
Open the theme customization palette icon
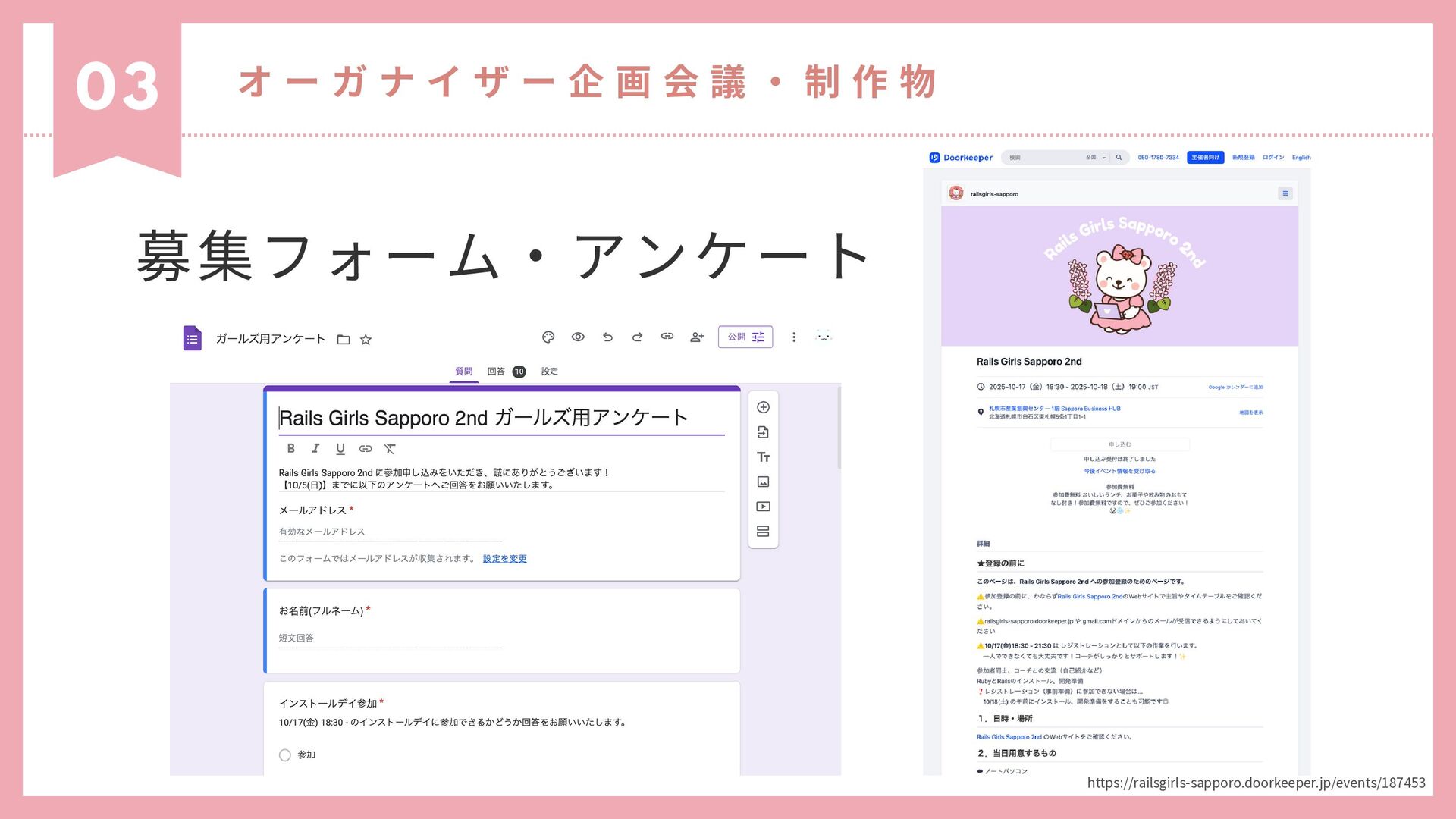pos(548,337)
